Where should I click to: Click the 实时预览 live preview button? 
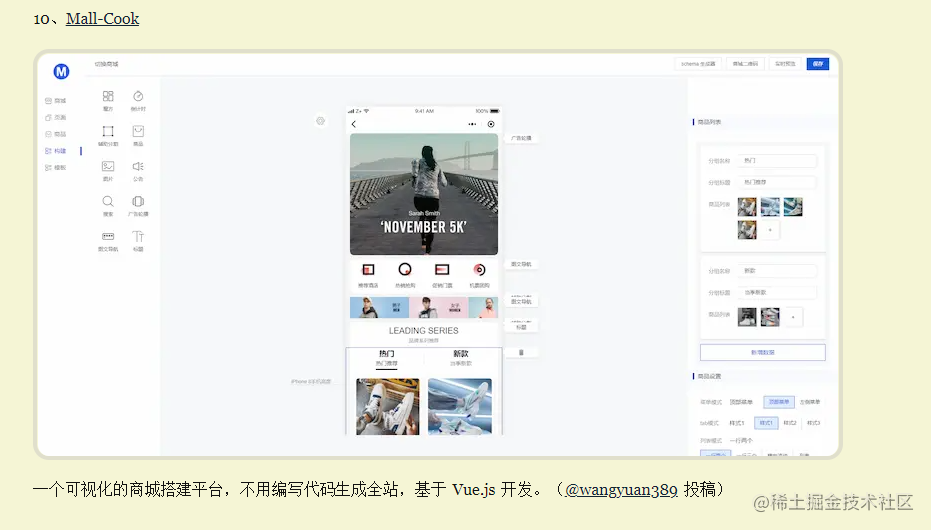click(x=785, y=64)
